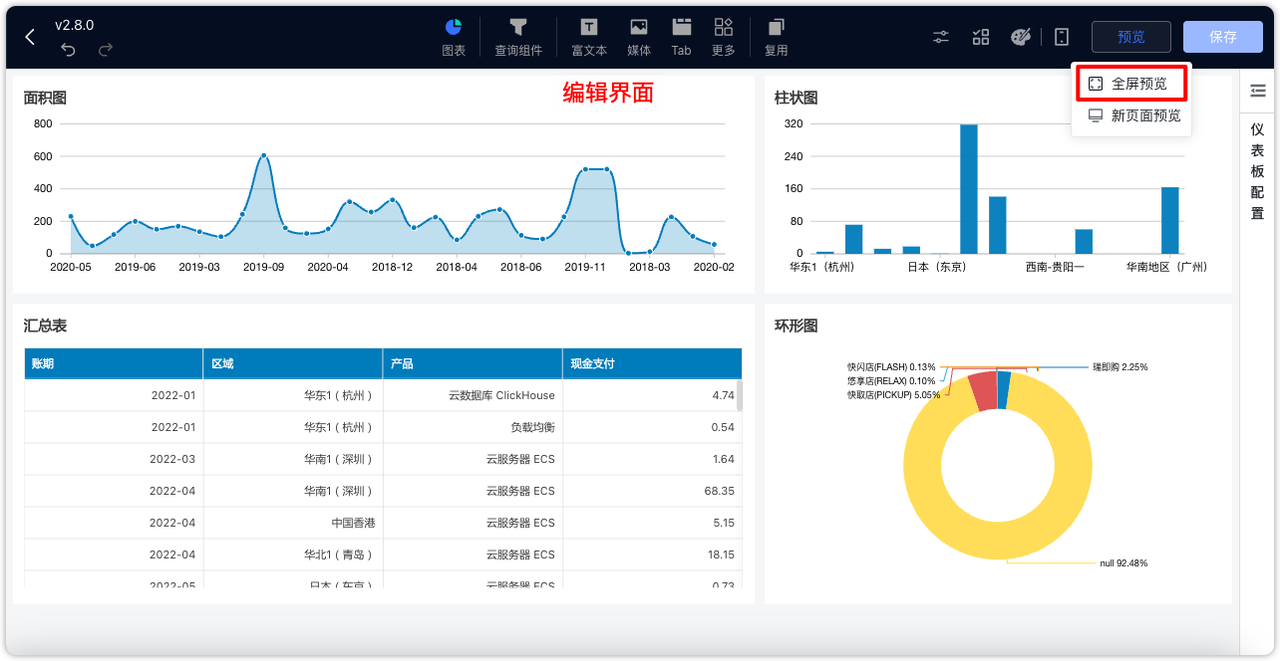
Task: Open the theme palette icon
Action: pyautogui.click(x=1020, y=36)
